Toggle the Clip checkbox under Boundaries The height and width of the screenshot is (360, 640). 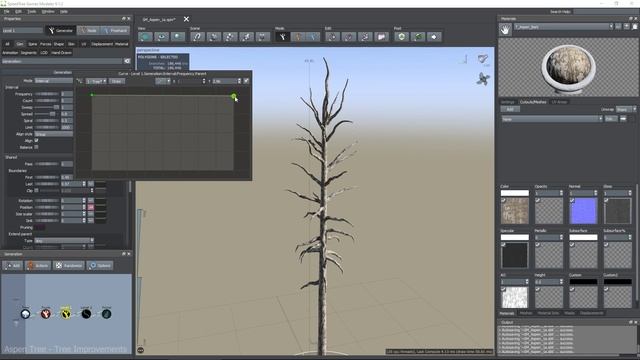[x=36, y=190]
